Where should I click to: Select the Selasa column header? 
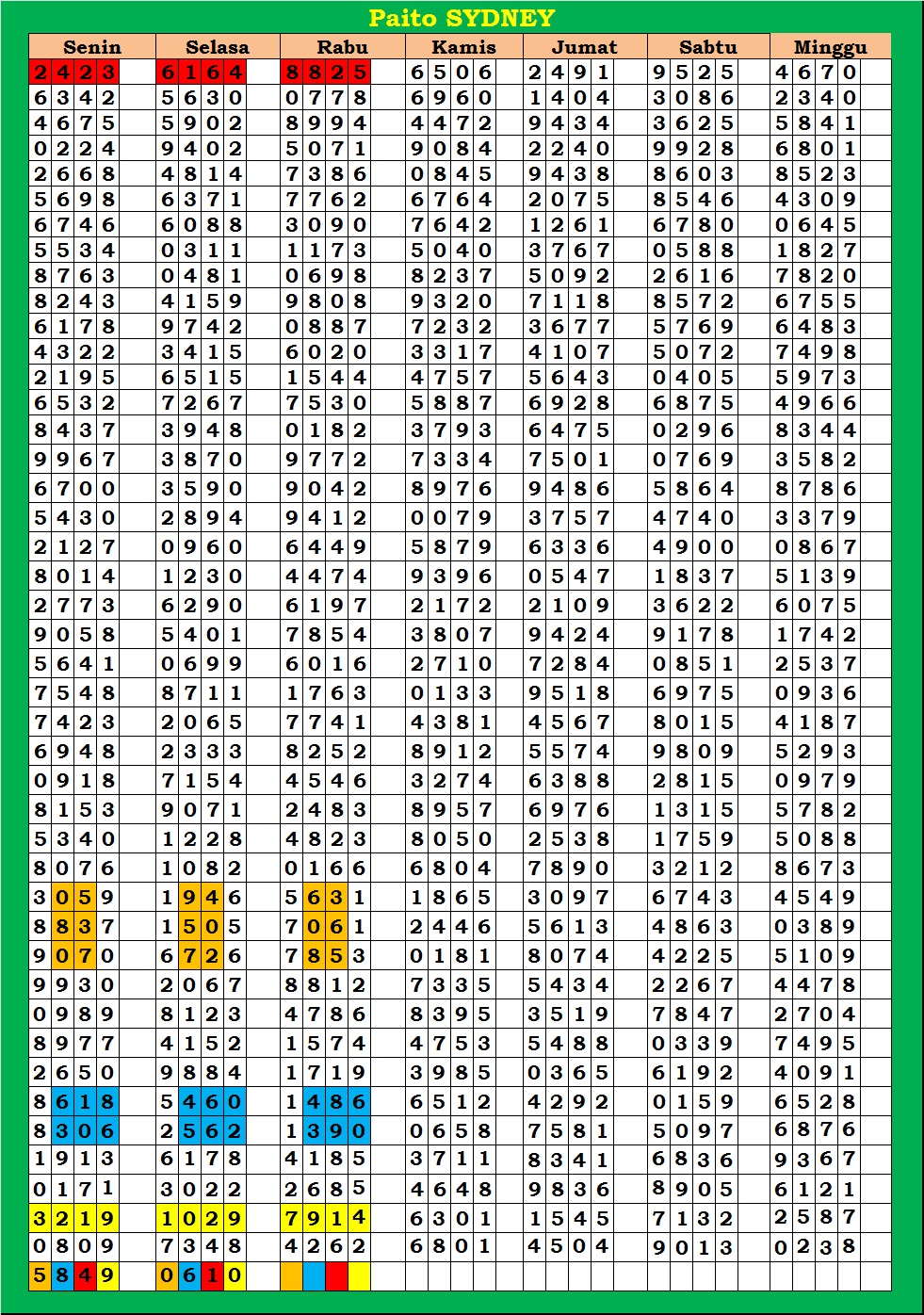pyautogui.click(x=217, y=47)
